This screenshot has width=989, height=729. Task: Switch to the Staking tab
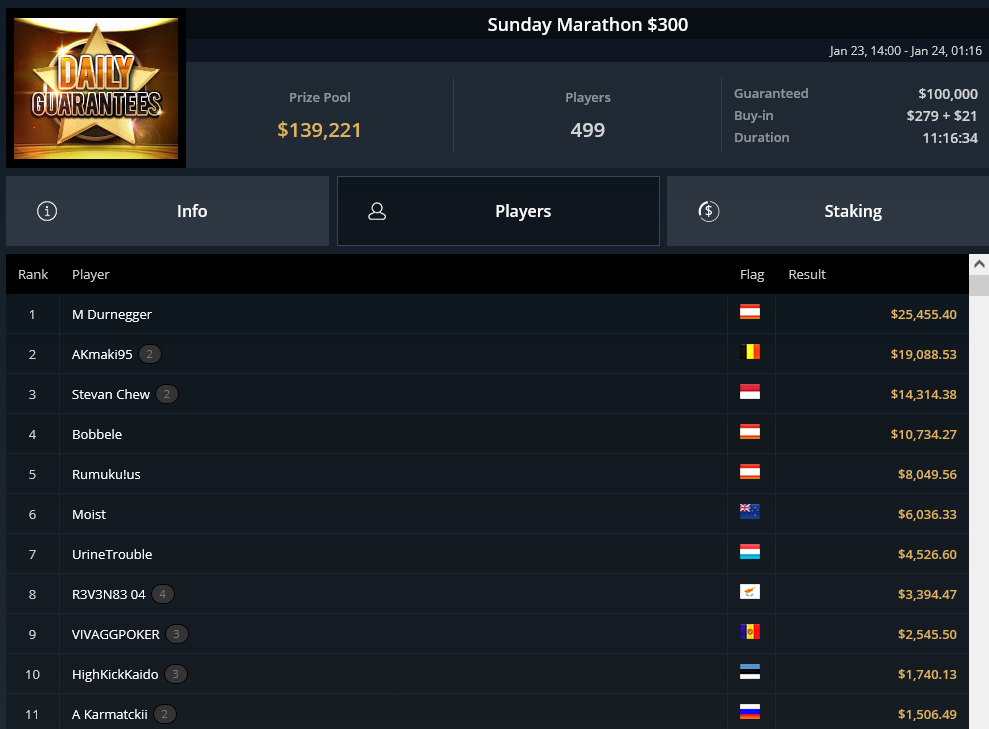(828, 211)
